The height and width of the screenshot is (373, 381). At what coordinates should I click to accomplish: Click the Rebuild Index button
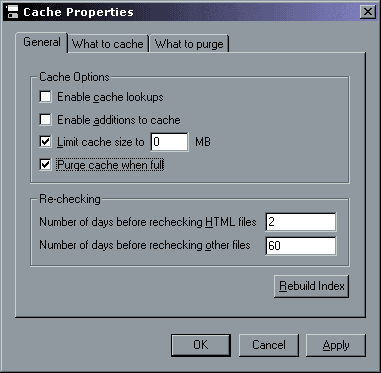pyautogui.click(x=311, y=286)
